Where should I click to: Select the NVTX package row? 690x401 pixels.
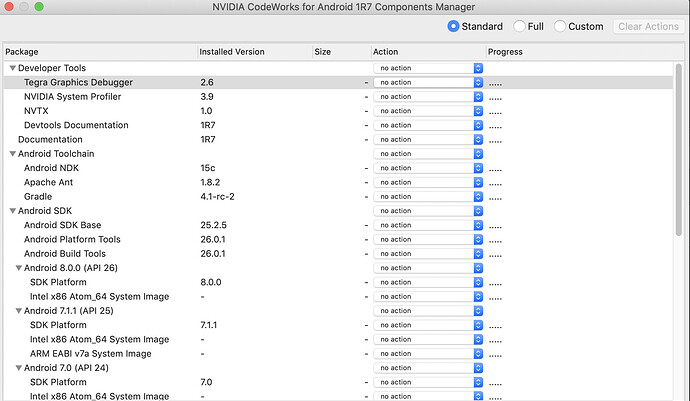click(338, 111)
